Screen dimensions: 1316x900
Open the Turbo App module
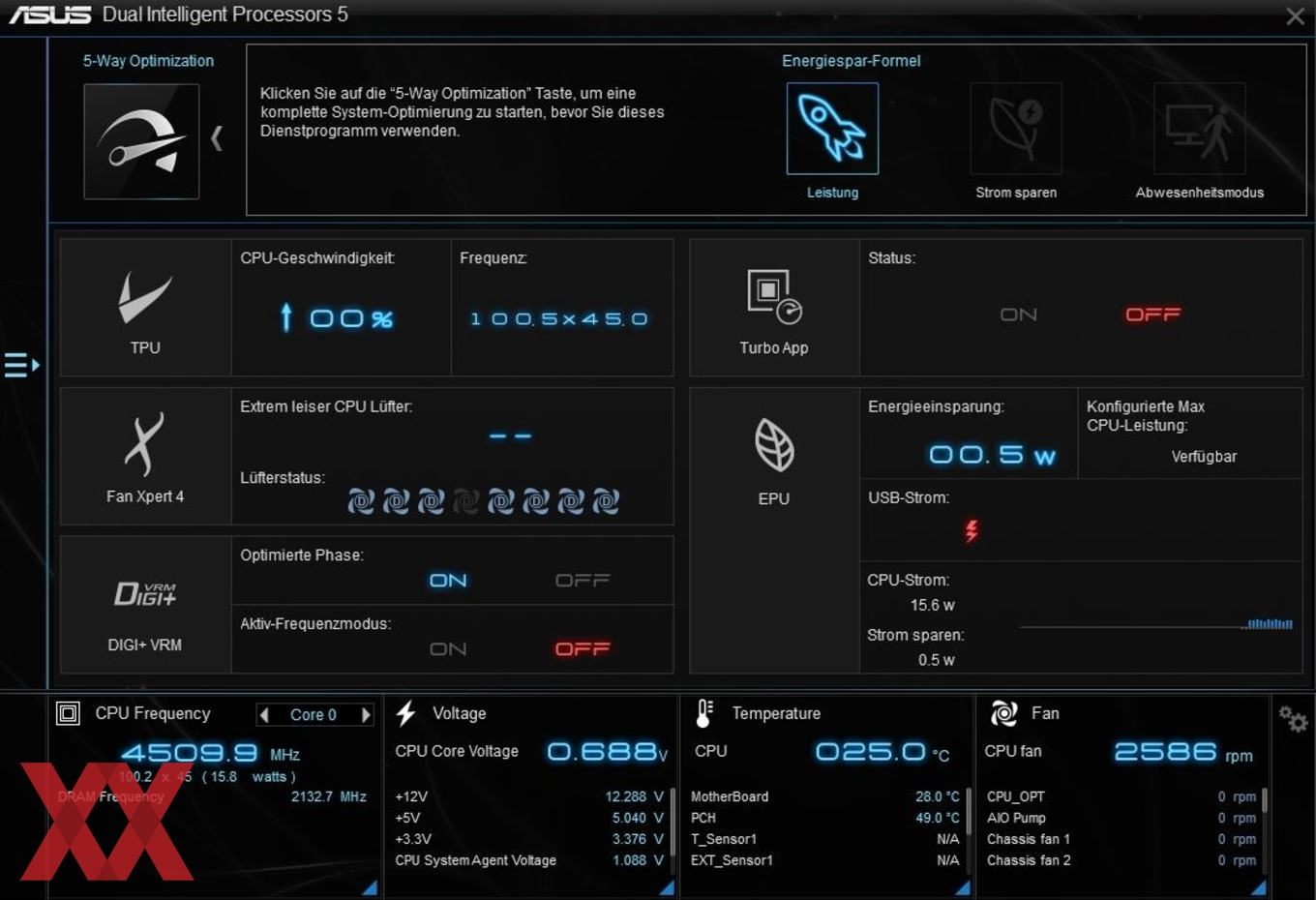pos(774,308)
